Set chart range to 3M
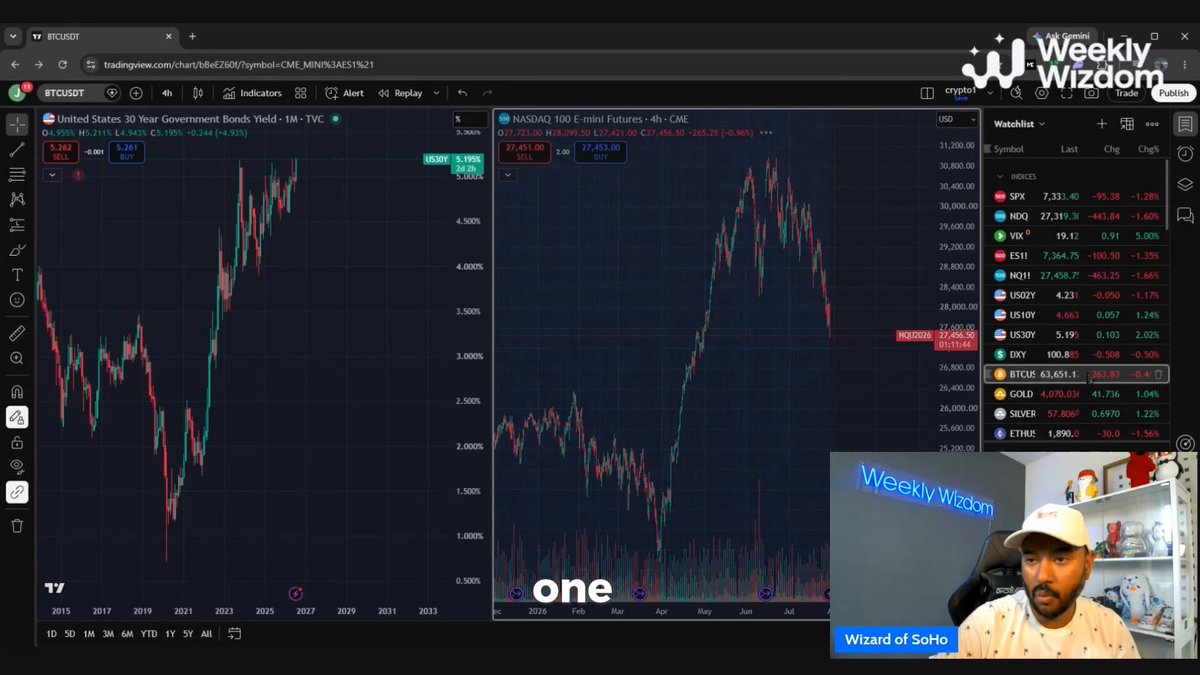This screenshot has width=1200, height=675. point(108,634)
